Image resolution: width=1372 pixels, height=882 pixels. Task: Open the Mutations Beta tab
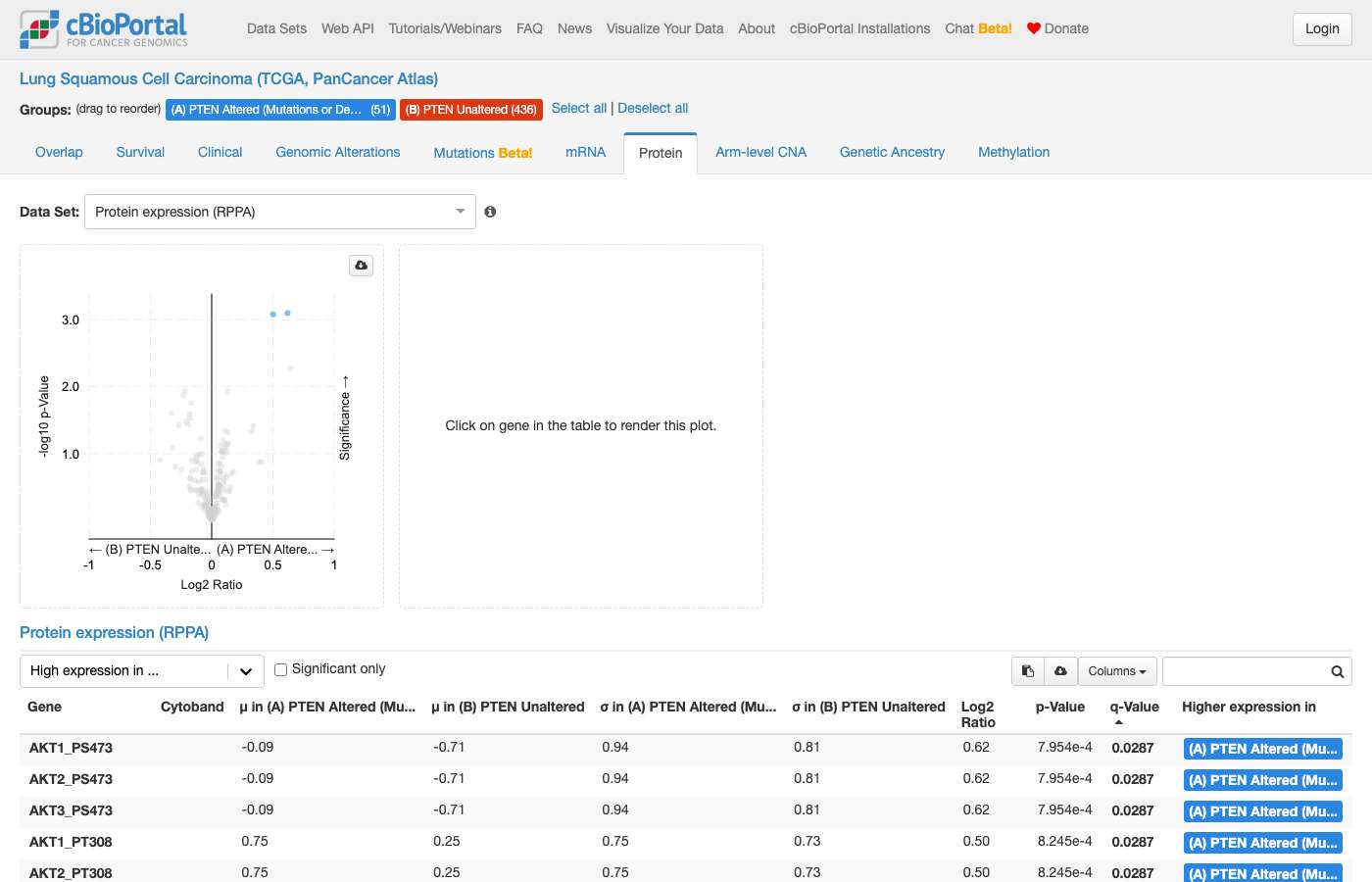[x=483, y=153]
